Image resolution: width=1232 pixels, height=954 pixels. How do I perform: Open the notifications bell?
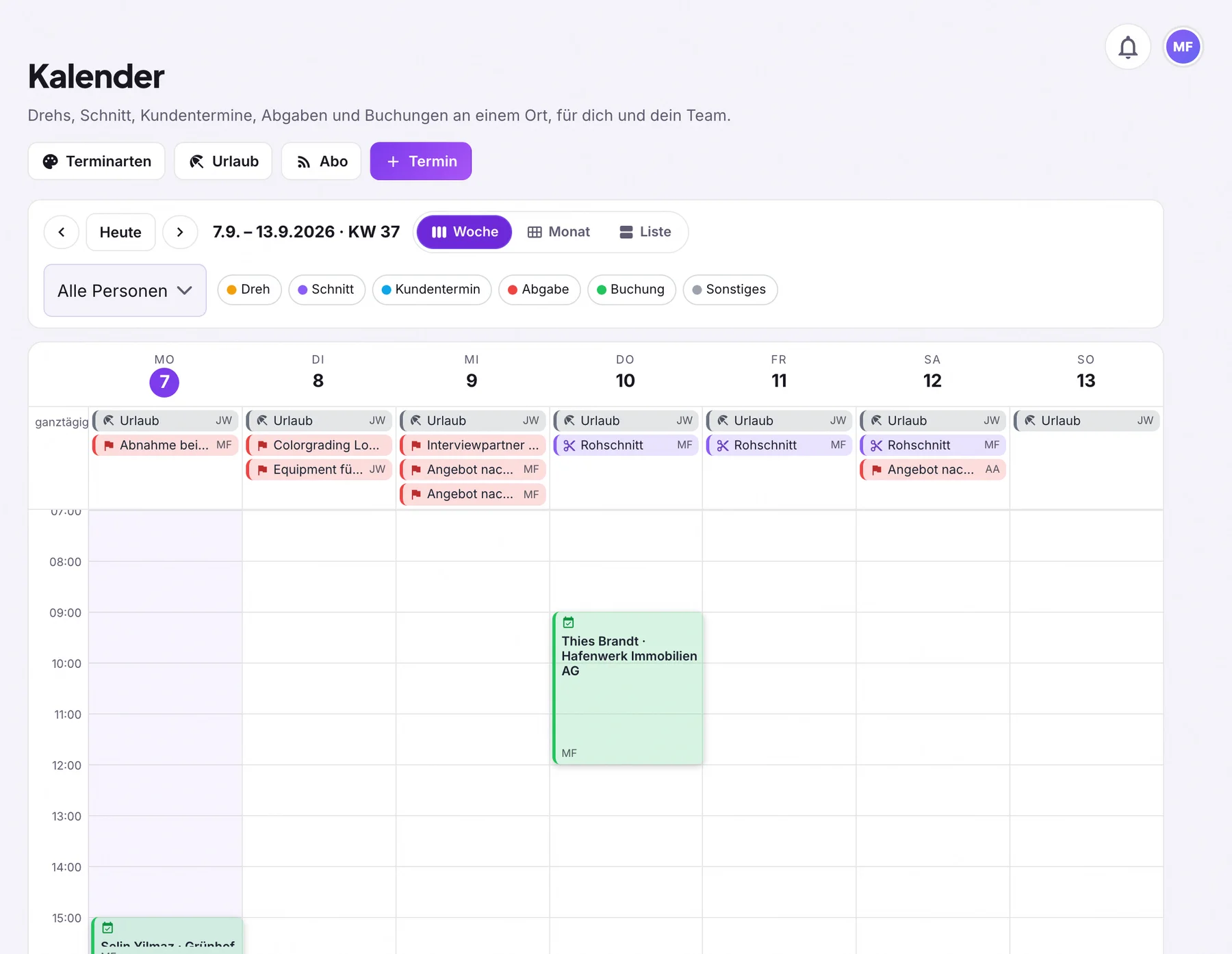tap(1128, 47)
